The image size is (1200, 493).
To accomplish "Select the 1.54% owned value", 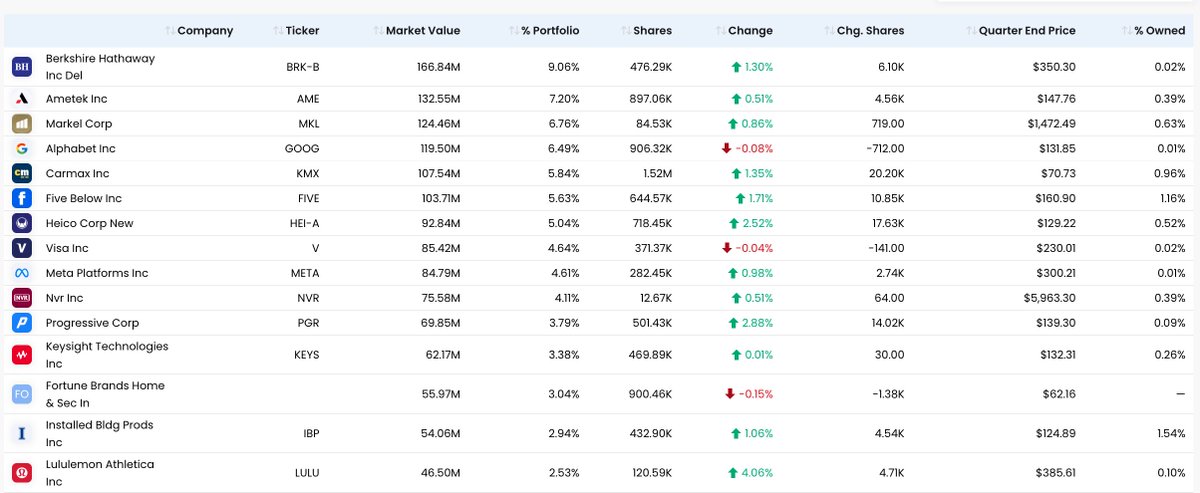I will click(1169, 433).
